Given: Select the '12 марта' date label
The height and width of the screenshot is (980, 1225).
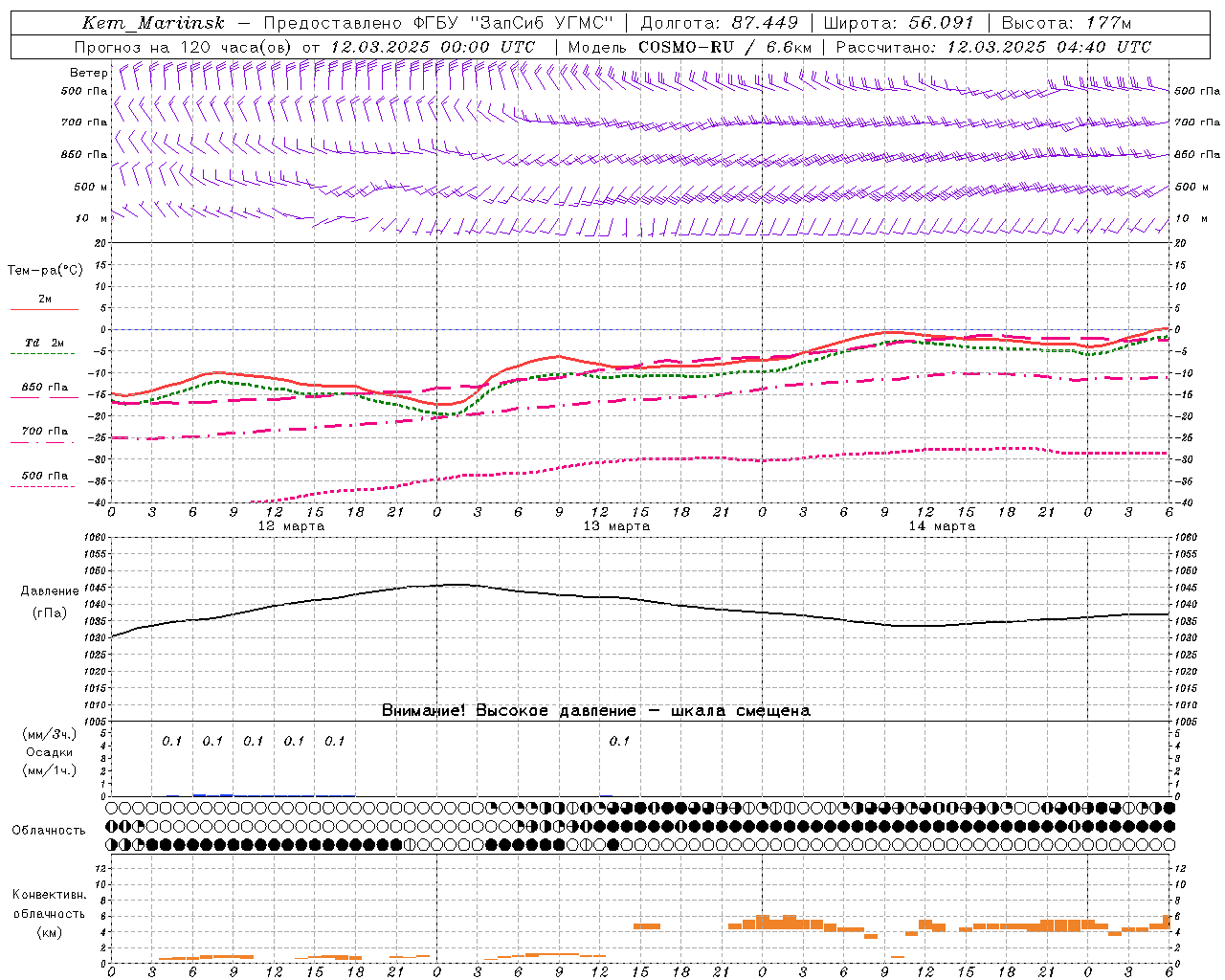Looking at the screenshot, I should [x=291, y=526].
